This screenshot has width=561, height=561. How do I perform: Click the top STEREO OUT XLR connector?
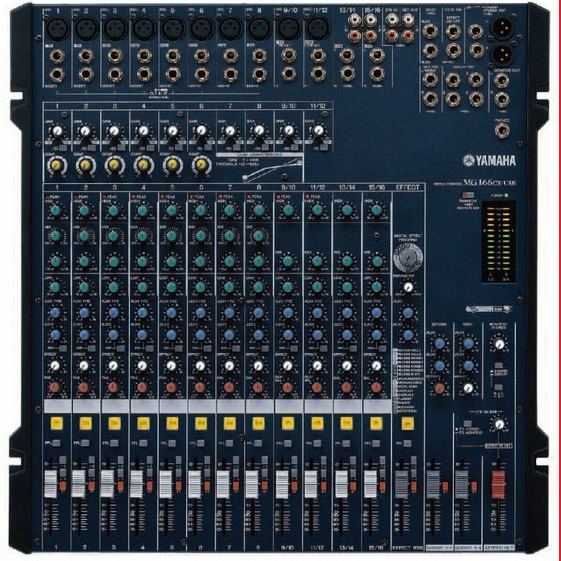coord(503,28)
